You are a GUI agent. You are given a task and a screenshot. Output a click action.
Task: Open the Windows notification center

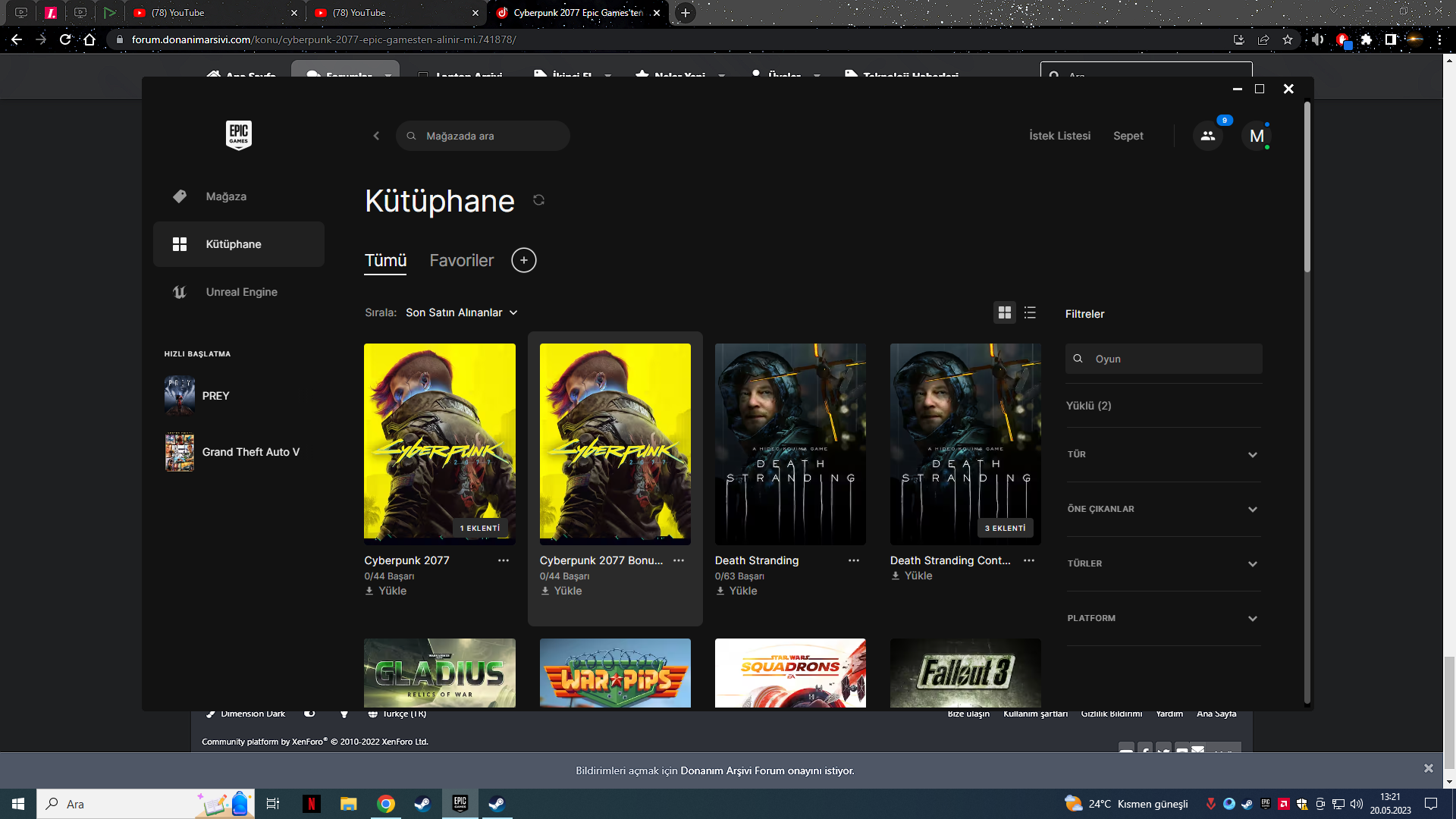[1431, 804]
